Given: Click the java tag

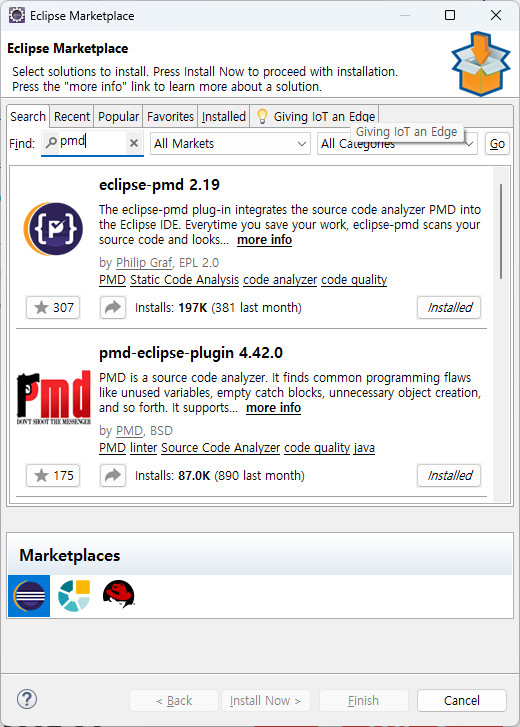Looking at the screenshot, I should pyautogui.click(x=364, y=448).
